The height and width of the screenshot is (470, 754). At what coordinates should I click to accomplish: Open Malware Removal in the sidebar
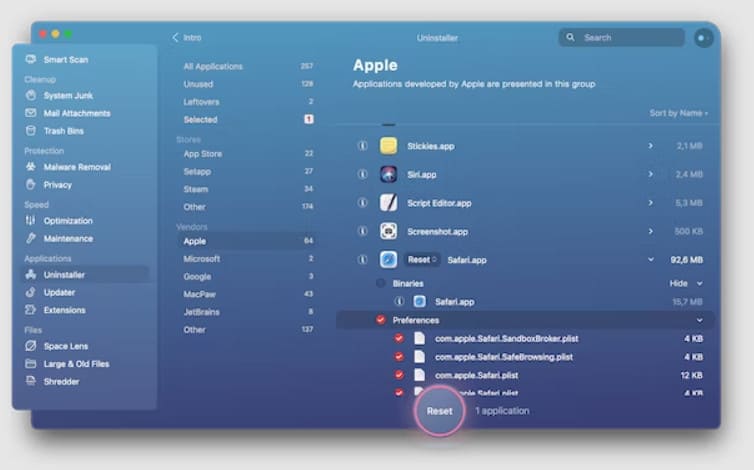76,167
